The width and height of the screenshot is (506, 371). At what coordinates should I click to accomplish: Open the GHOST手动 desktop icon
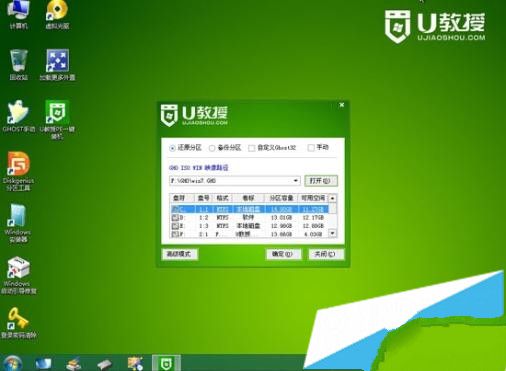(18, 116)
